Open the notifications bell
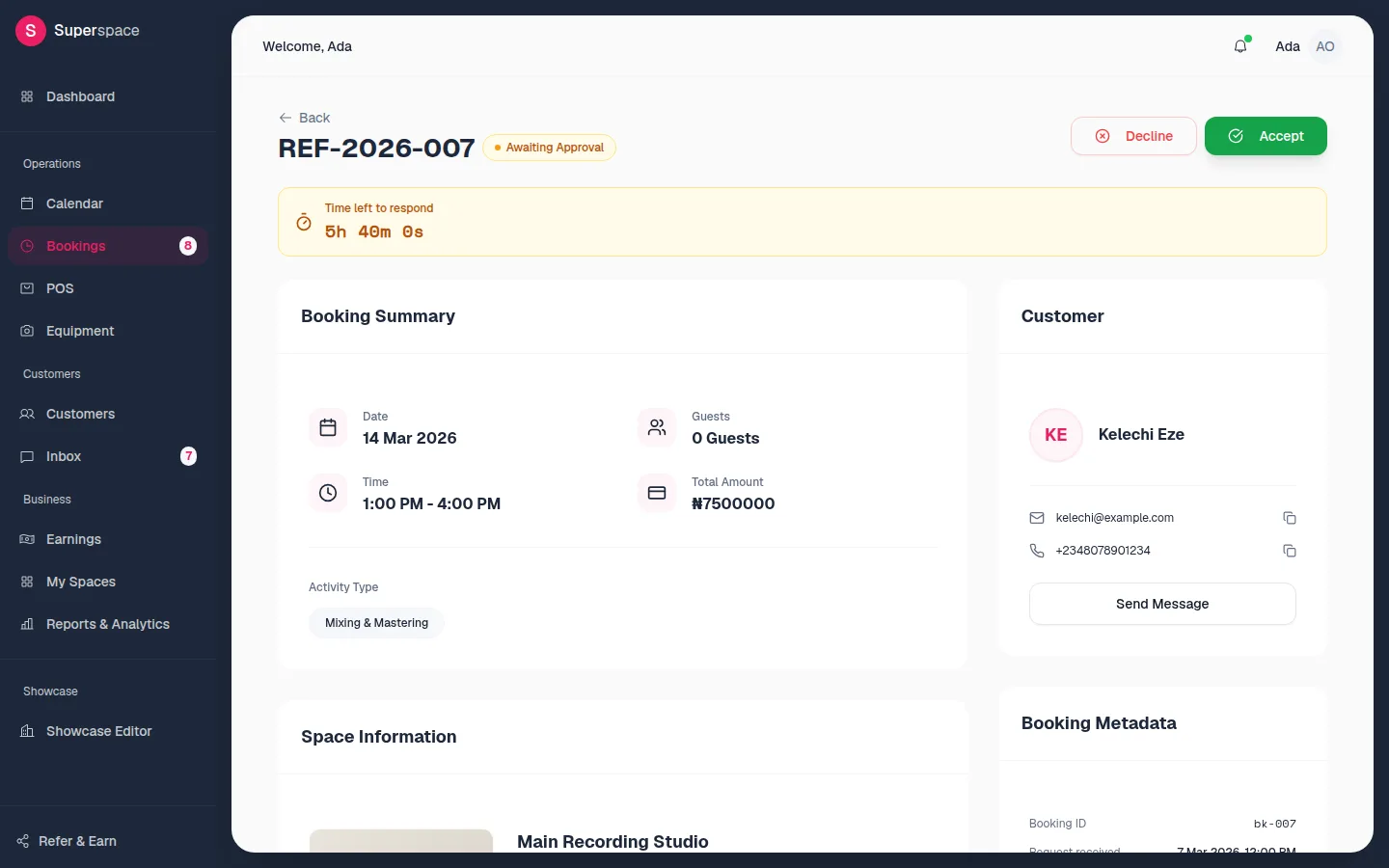Image resolution: width=1389 pixels, height=868 pixels. click(x=1240, y=46)
